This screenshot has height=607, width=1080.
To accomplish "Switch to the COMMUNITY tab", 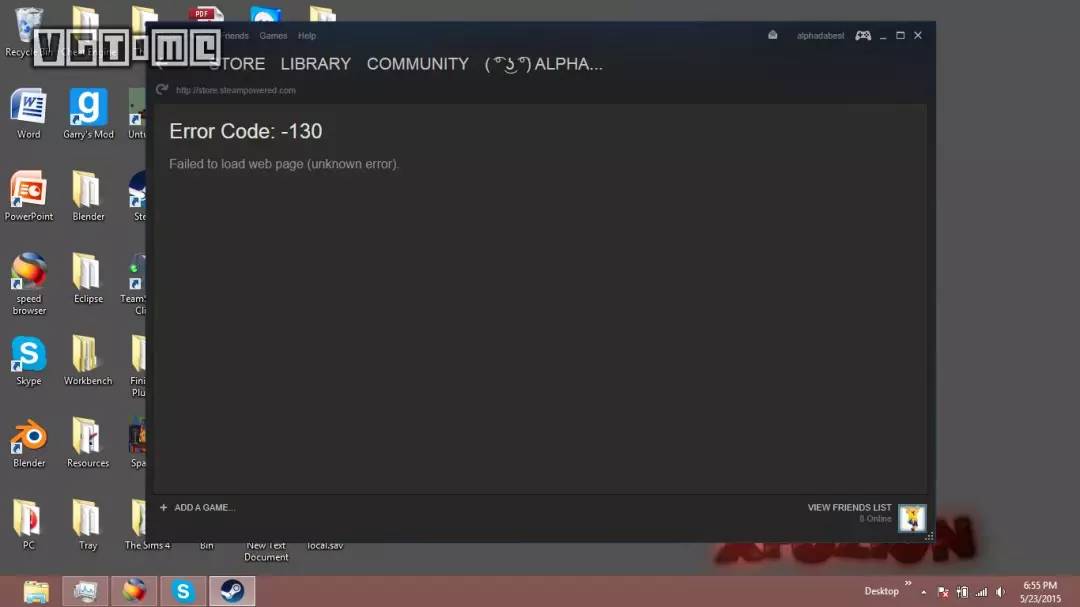I will pyautogui.click(x=417, y=64).
